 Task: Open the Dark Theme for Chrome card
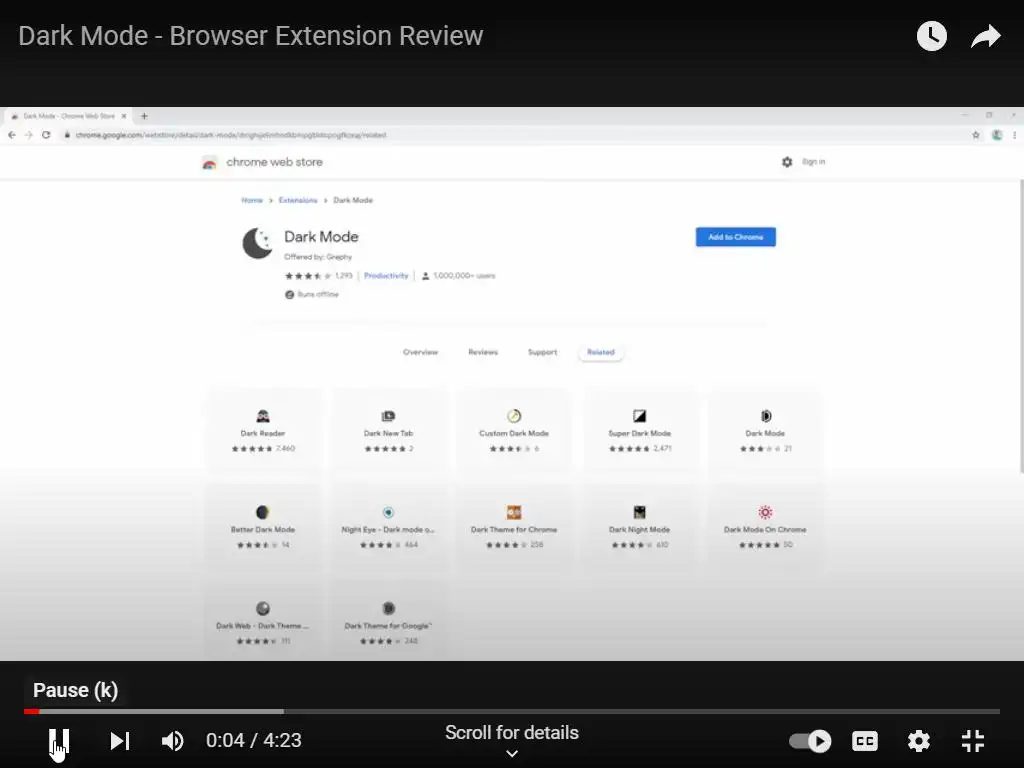tap(514, 527)
